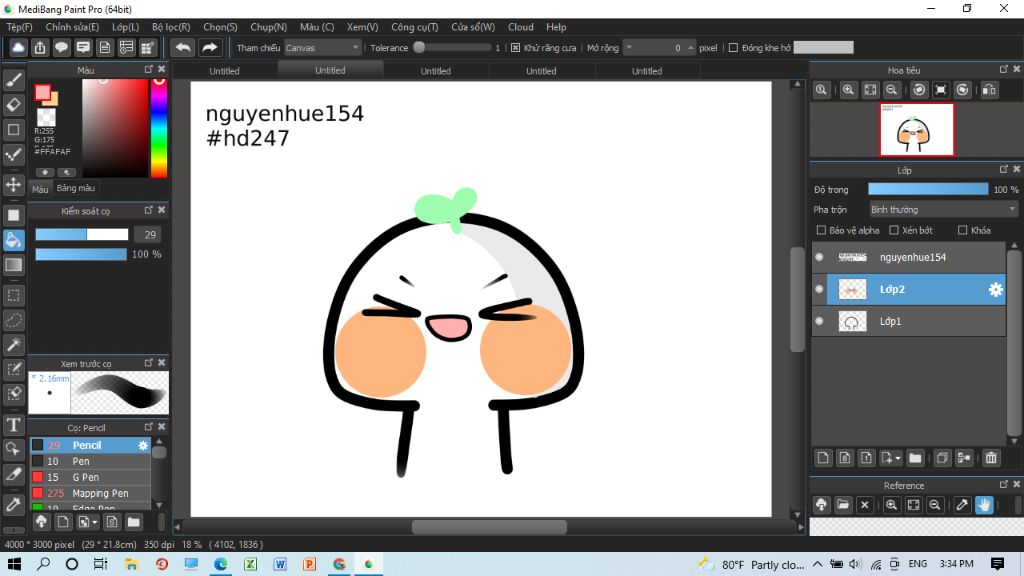The height and width of the screenshot is (576, 1024).
Task: Hide the Lớp1 layer visibility dot
Action: point(820,321)
